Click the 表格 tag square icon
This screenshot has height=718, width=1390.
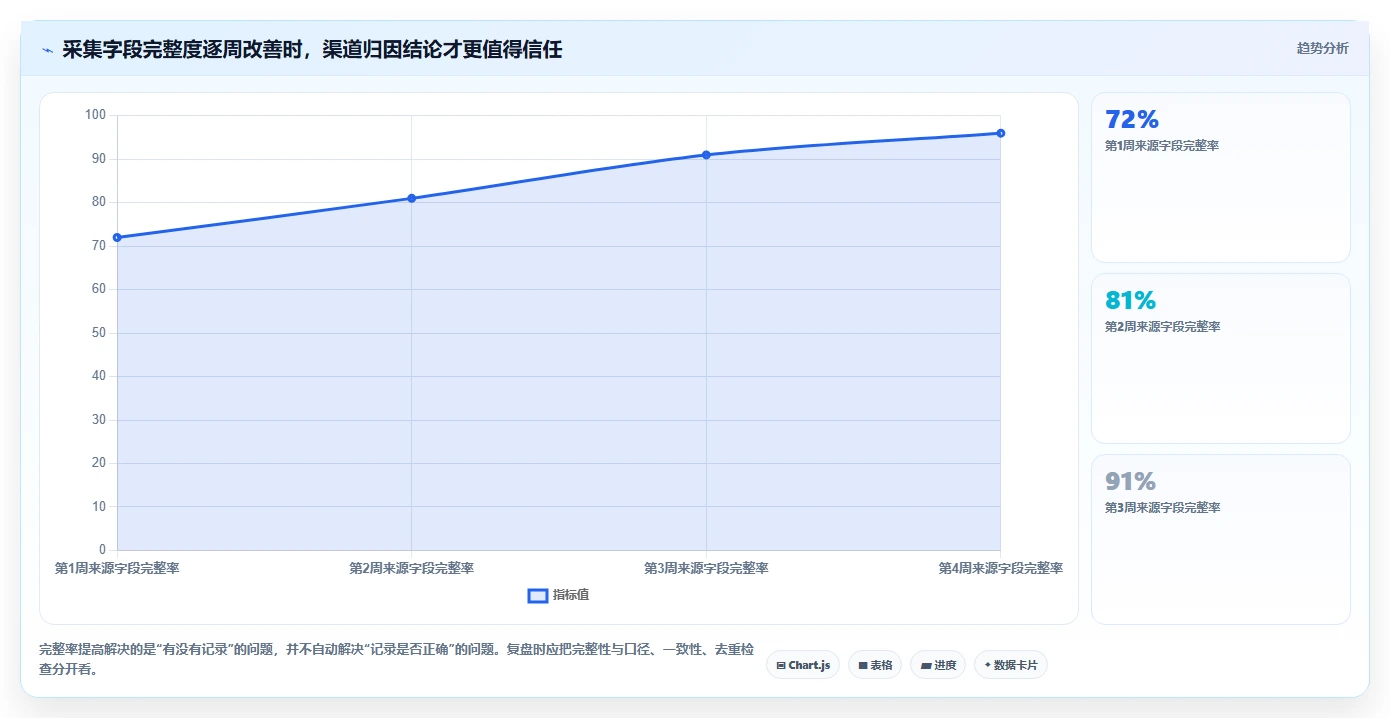point(863,665)
